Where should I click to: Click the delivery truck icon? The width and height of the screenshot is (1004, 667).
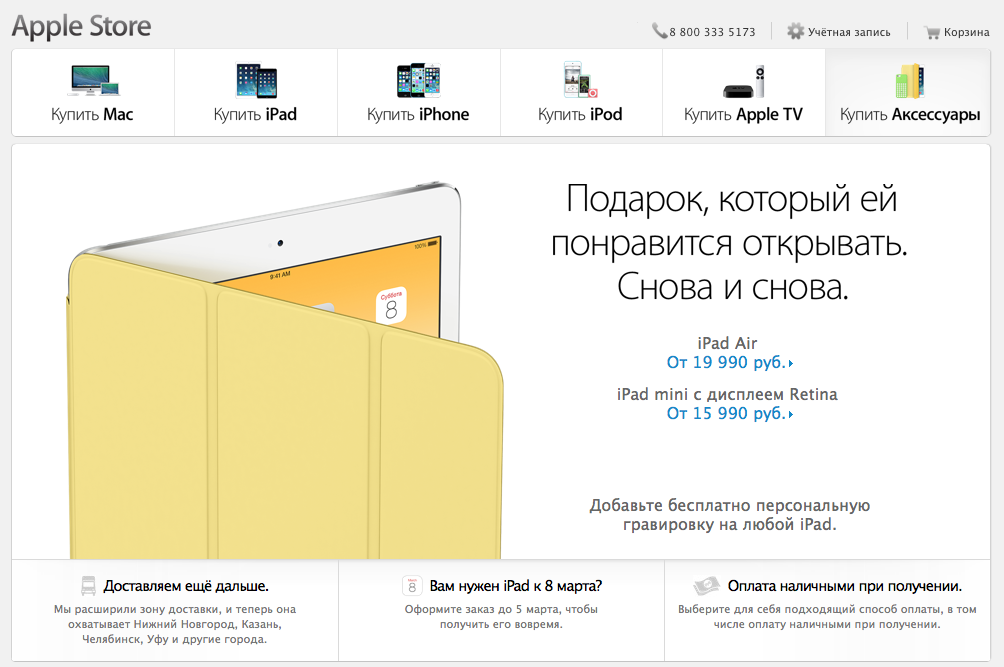88,586
